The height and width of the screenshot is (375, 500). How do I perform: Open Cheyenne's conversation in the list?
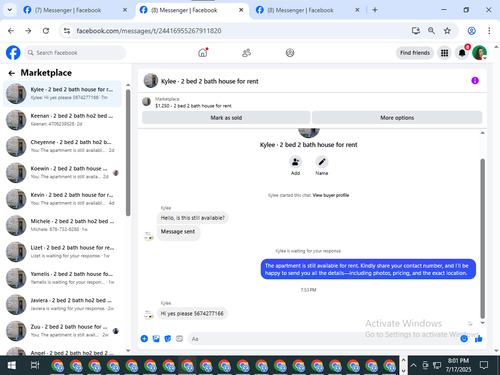point(62,146)
